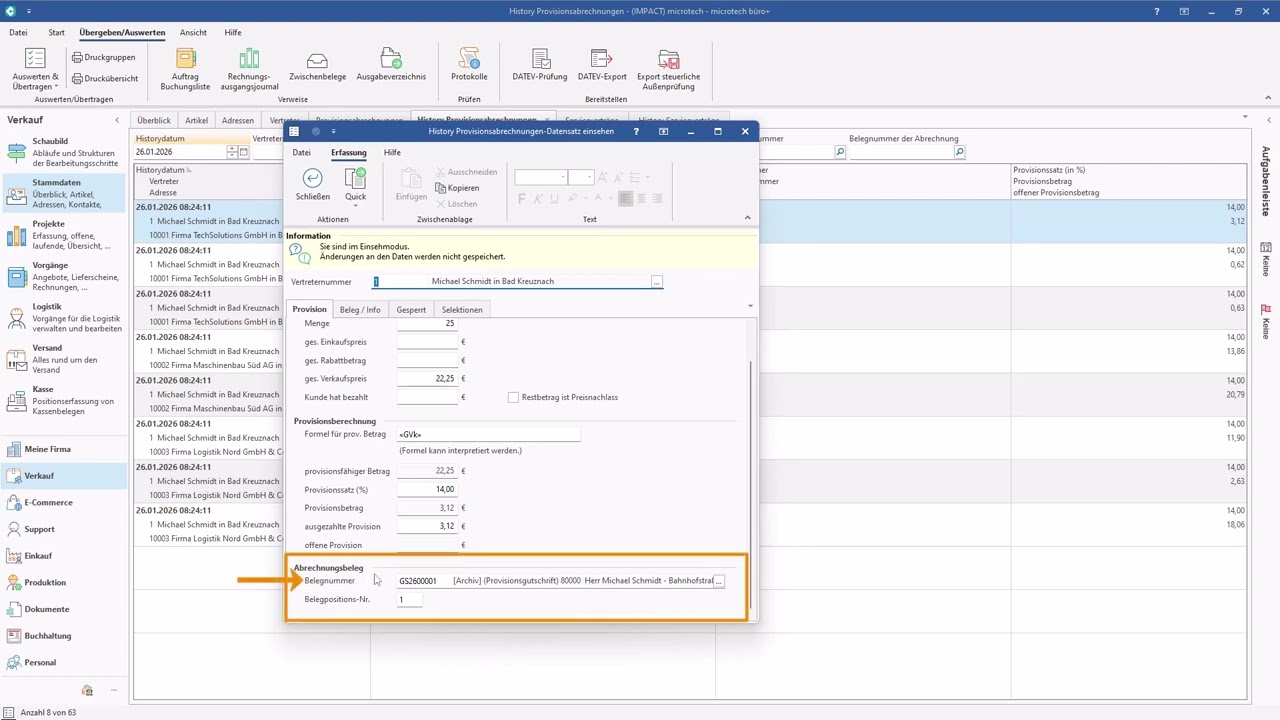The width and height of the screenshot is (1280, 720).
Task: Click the Schließen icon in the dialog
Action: click(313, 184)
